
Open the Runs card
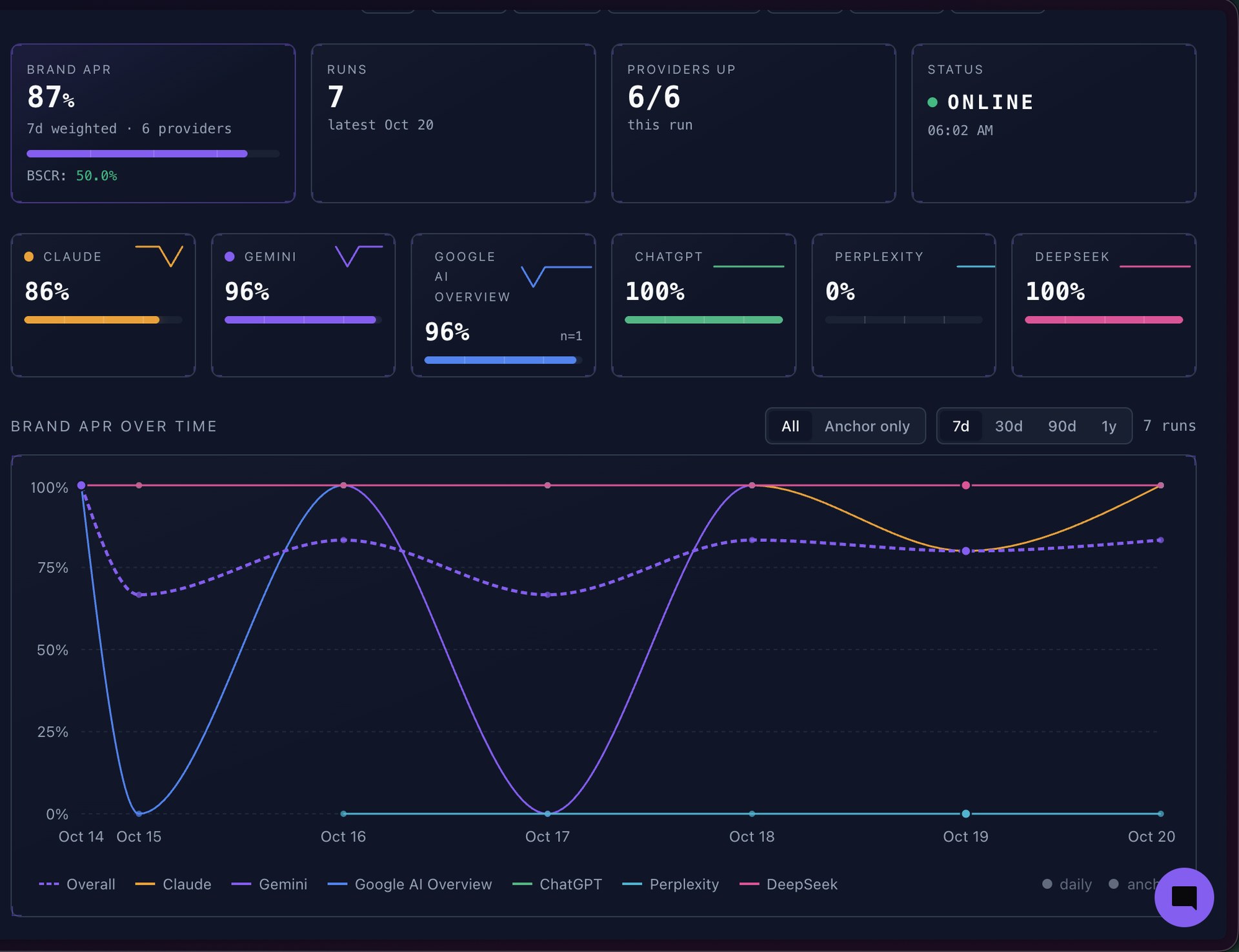click(453, 123)
